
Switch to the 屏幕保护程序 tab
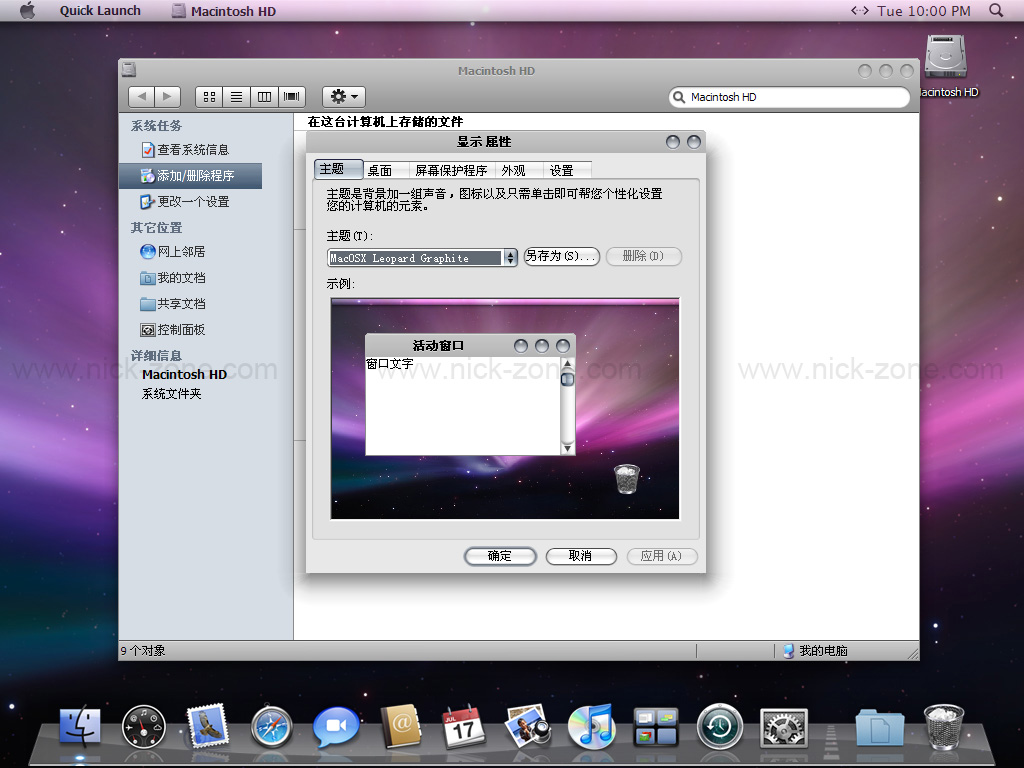451,170
